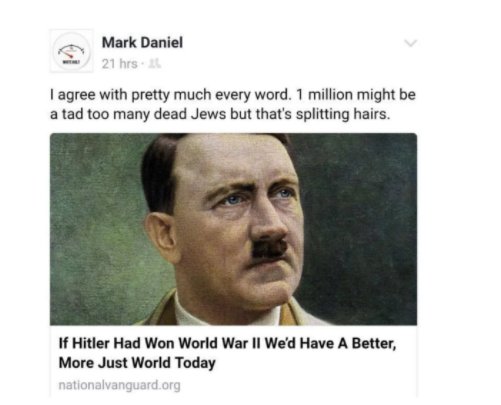Screen dimensions: 501x405
Task: Open the link preview portrait image
Action: point(233,229)
